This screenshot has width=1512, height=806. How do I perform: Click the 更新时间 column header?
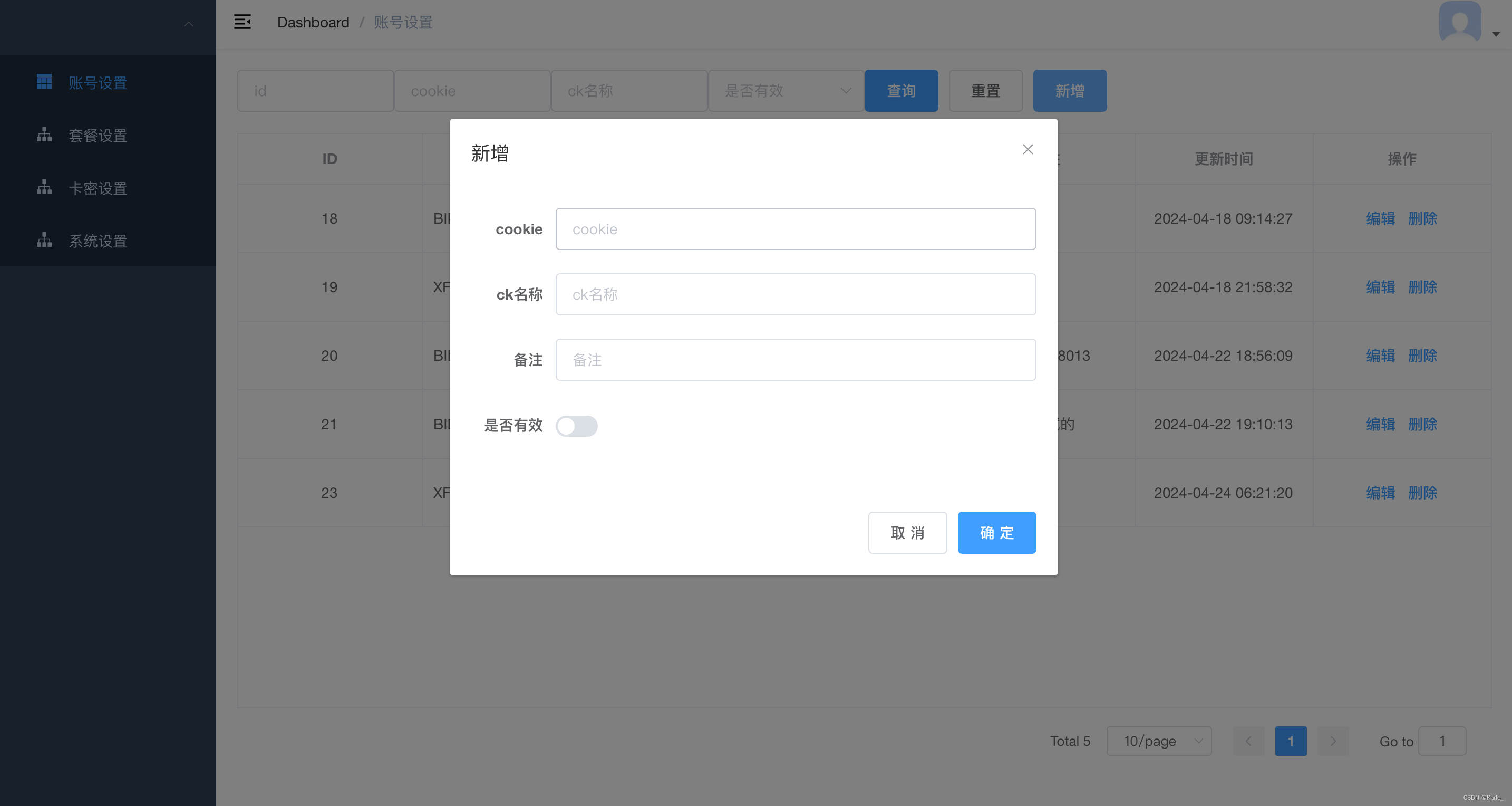(x=1224, y=159)
